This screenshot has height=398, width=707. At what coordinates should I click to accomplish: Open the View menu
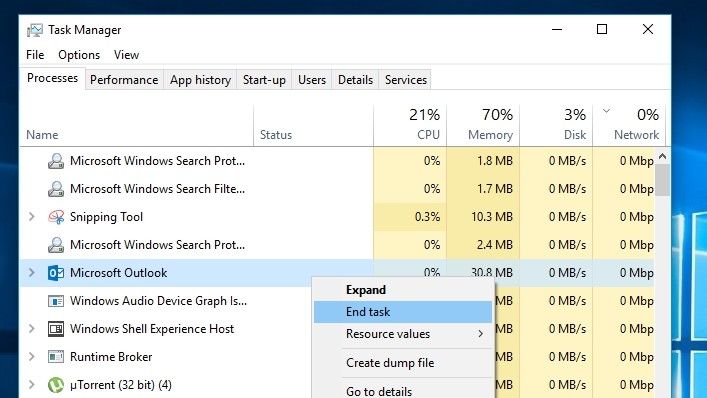click(x=126, y=55)
